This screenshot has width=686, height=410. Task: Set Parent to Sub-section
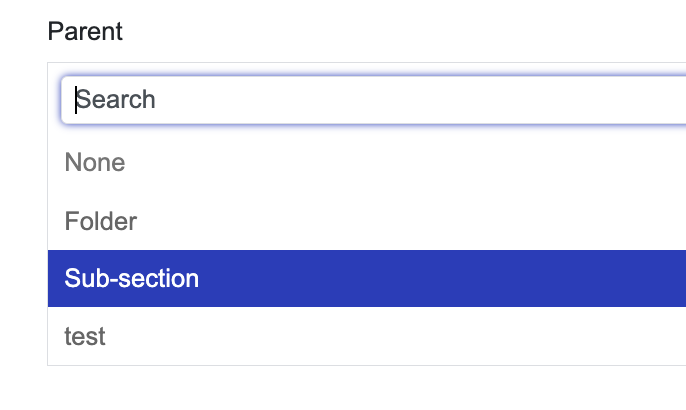click(x=132, y=278)
